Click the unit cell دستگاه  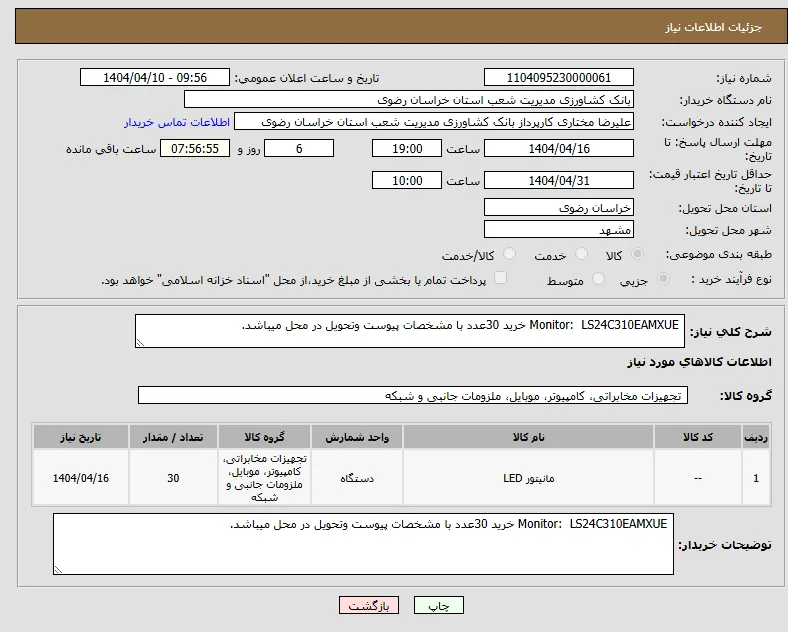[x=357, y=478]
